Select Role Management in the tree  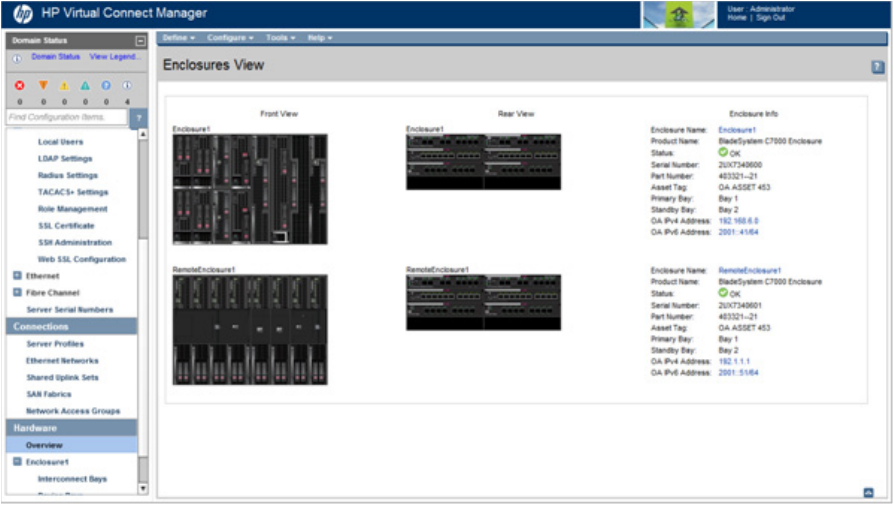click(x=72, y=209)
